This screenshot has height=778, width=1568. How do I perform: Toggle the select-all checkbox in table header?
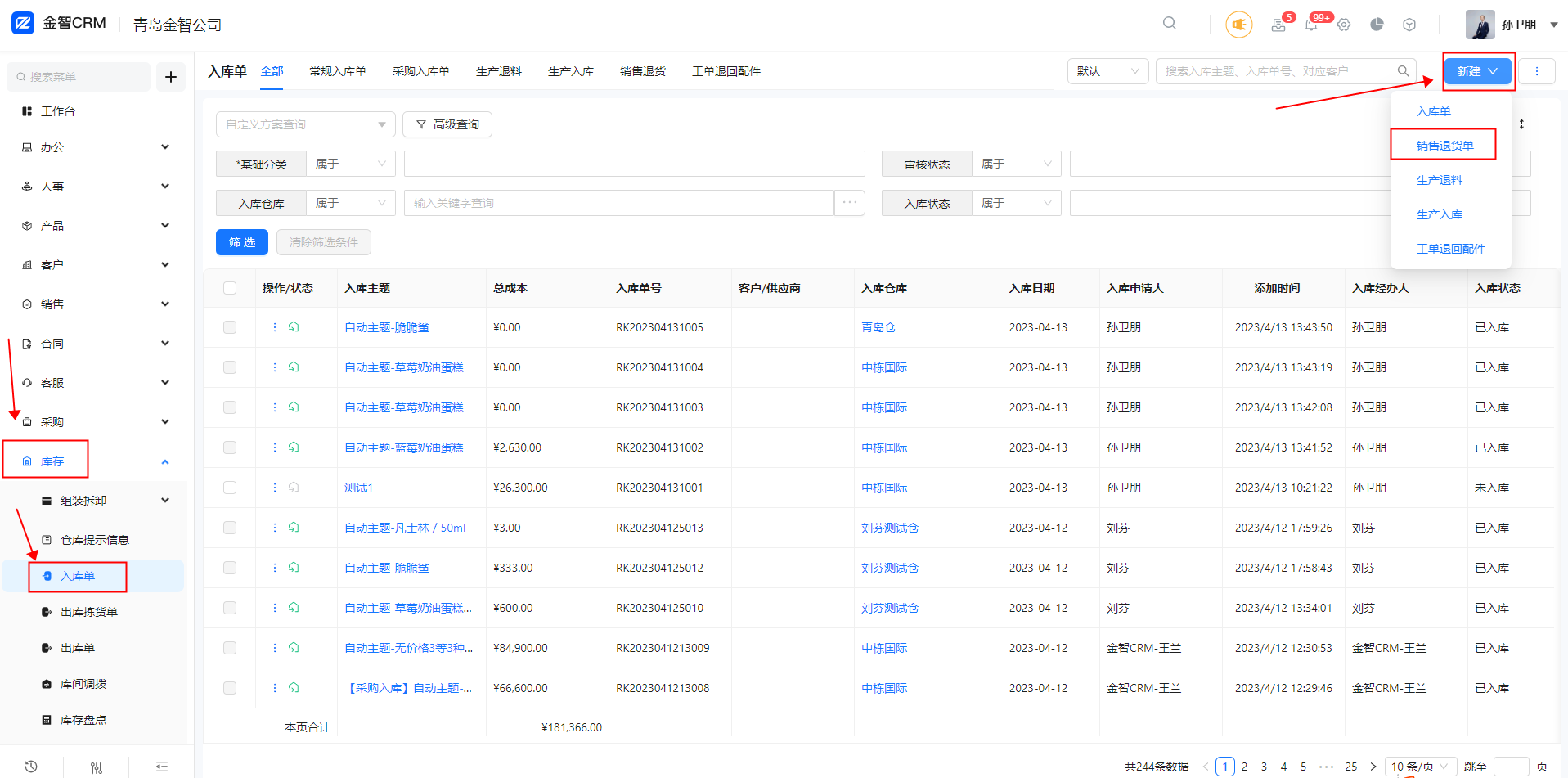[230, 288]
